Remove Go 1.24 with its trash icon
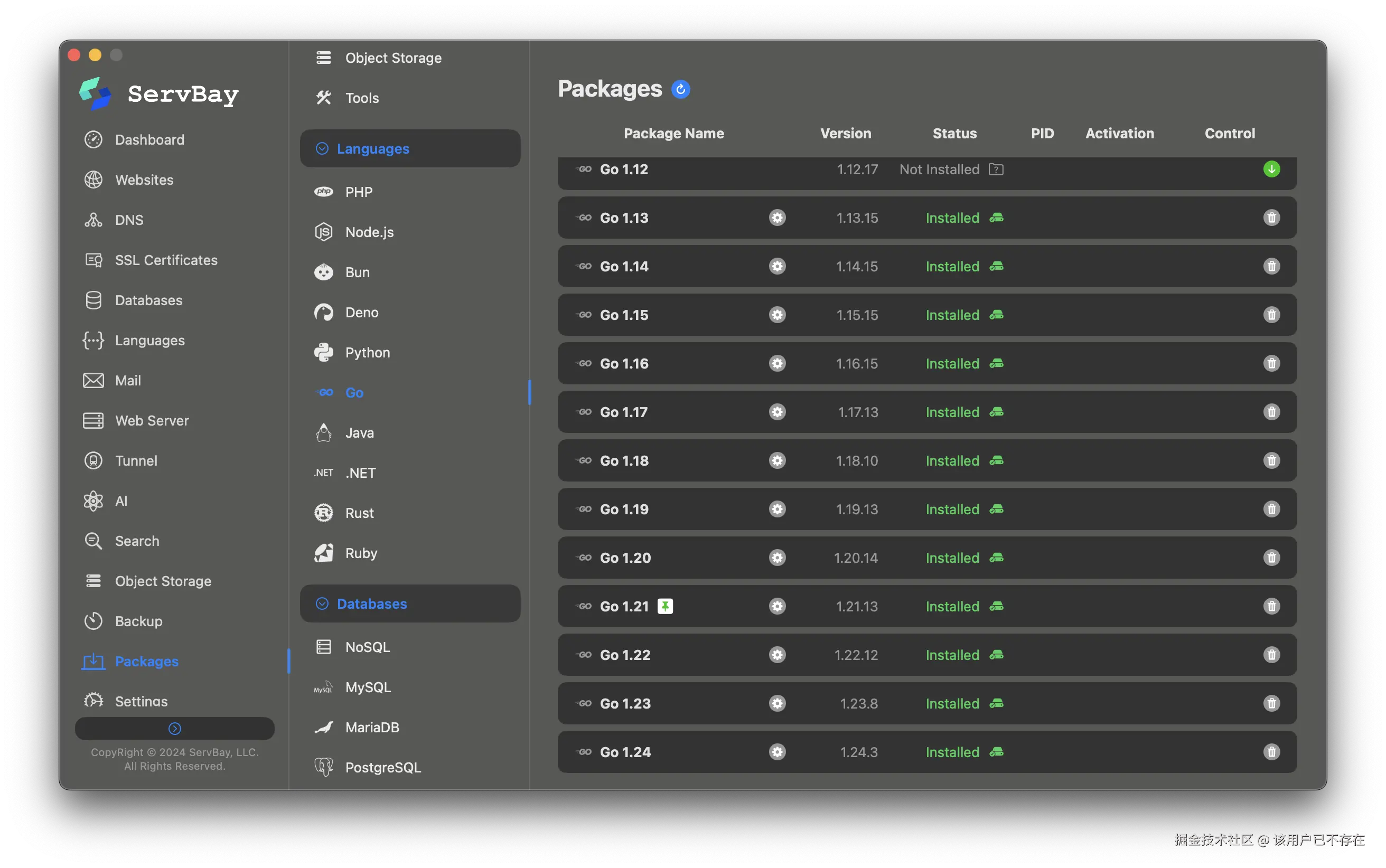Screen dimensions: 1386x868 (x=1271, y=752)
